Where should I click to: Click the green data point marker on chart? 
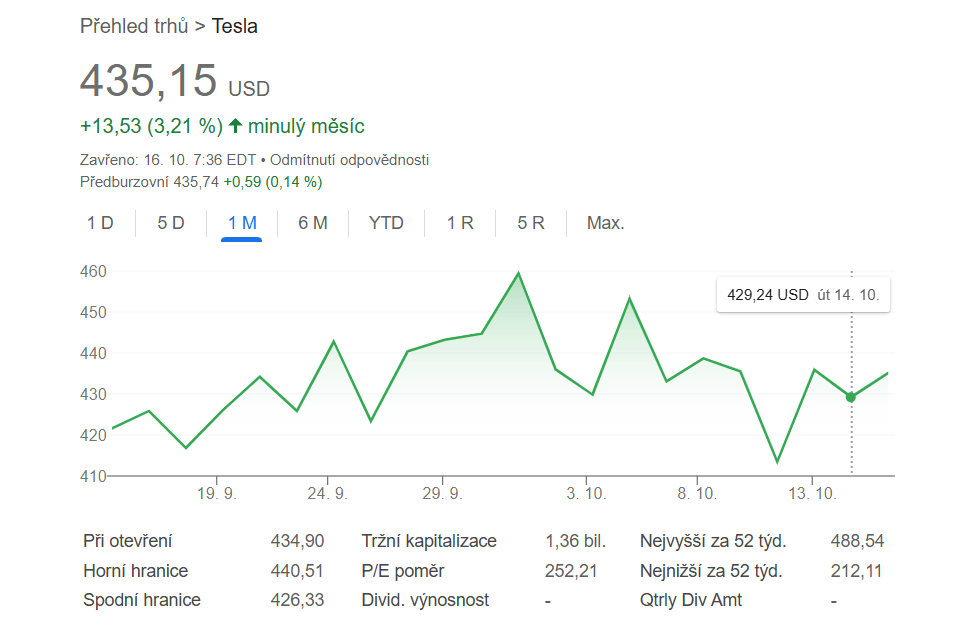tap(851, 397)
